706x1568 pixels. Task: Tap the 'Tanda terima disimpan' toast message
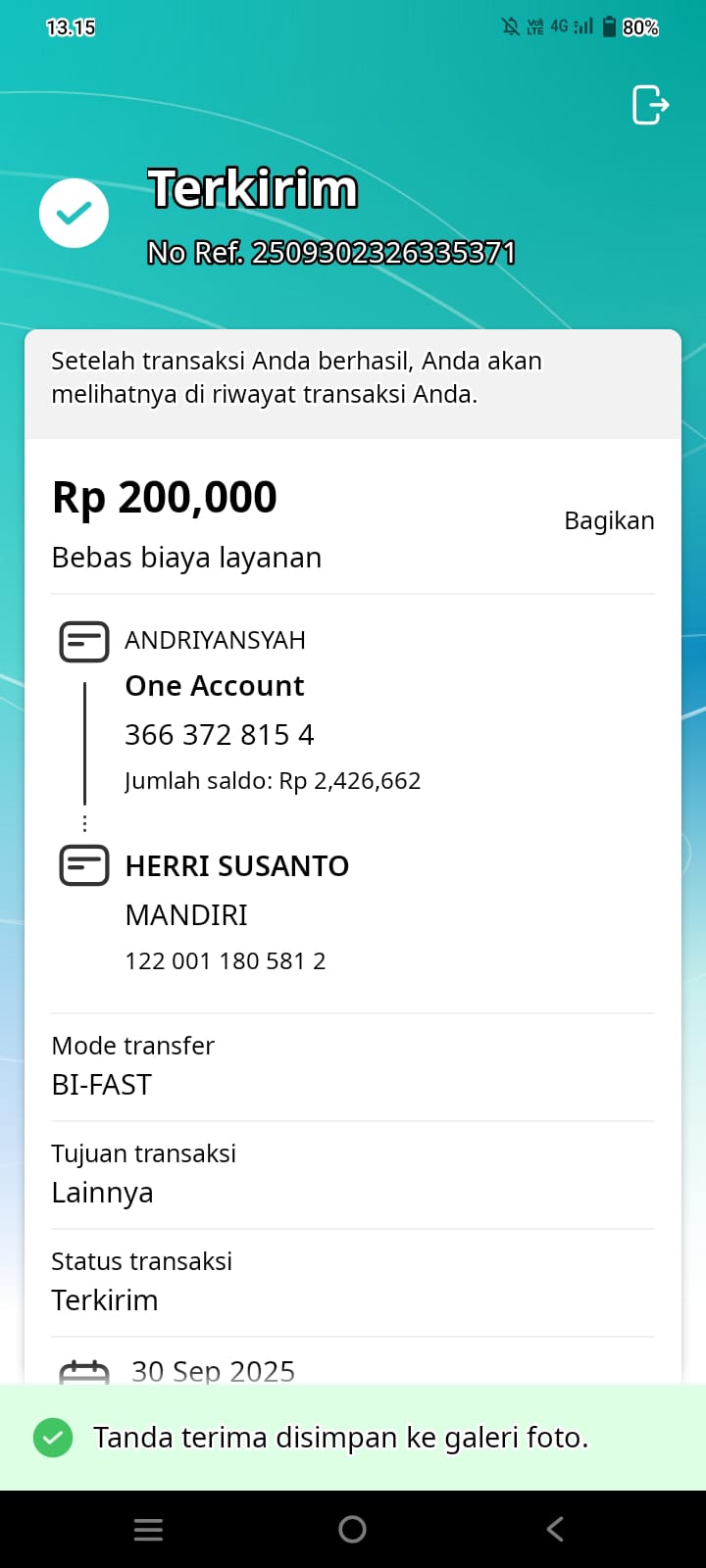click(340, 1438)
